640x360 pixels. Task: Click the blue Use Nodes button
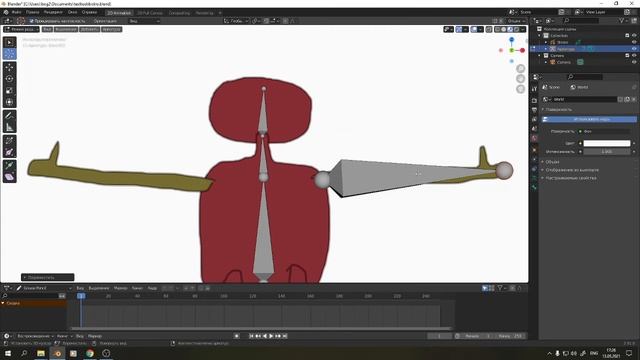coord(589,119)
